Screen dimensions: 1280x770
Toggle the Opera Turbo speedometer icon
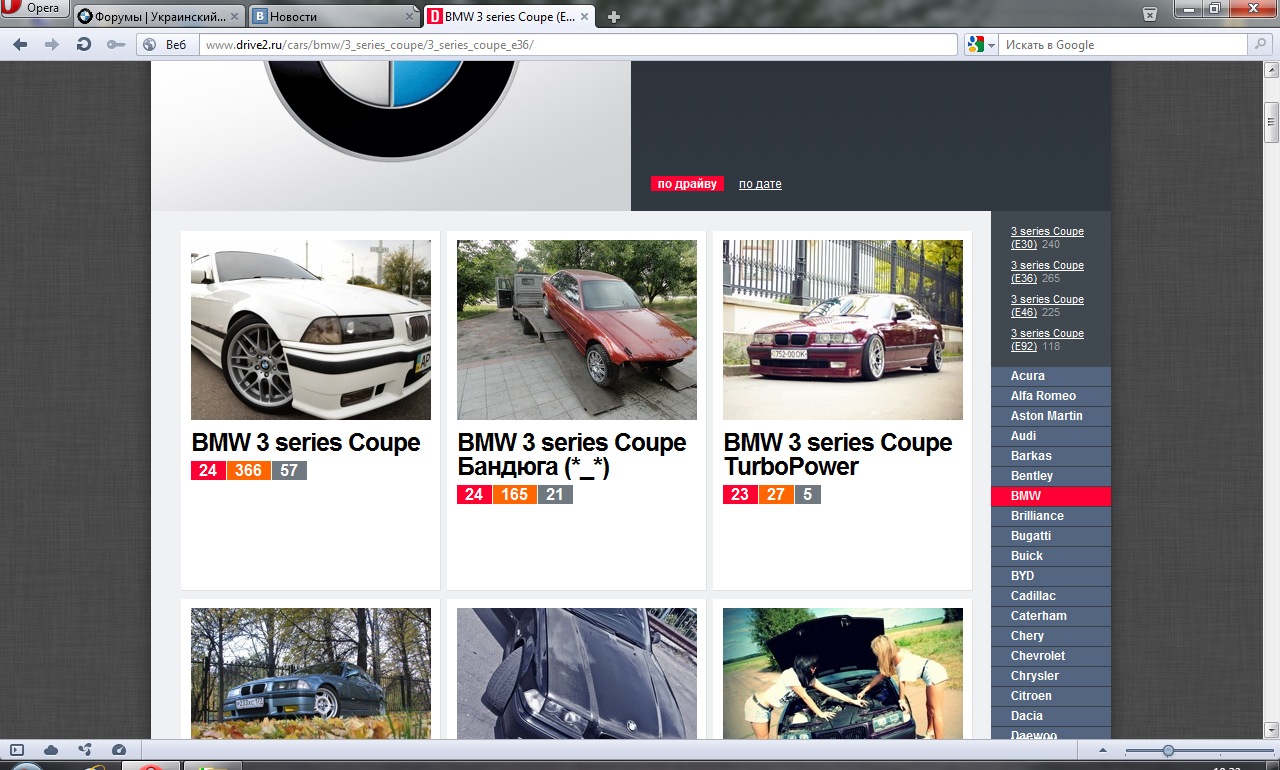(119, 750)
